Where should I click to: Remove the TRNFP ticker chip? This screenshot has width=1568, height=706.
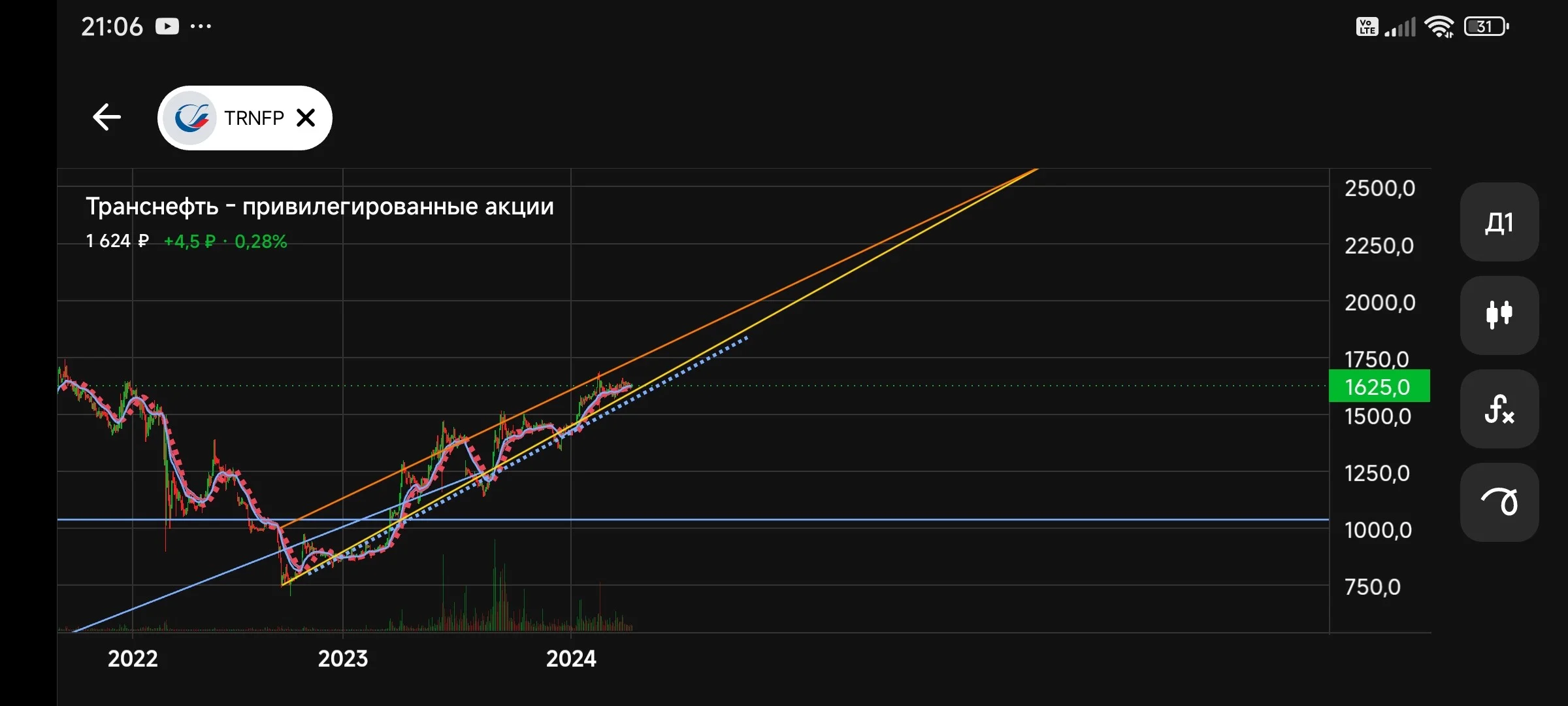(x=306, y=118)
